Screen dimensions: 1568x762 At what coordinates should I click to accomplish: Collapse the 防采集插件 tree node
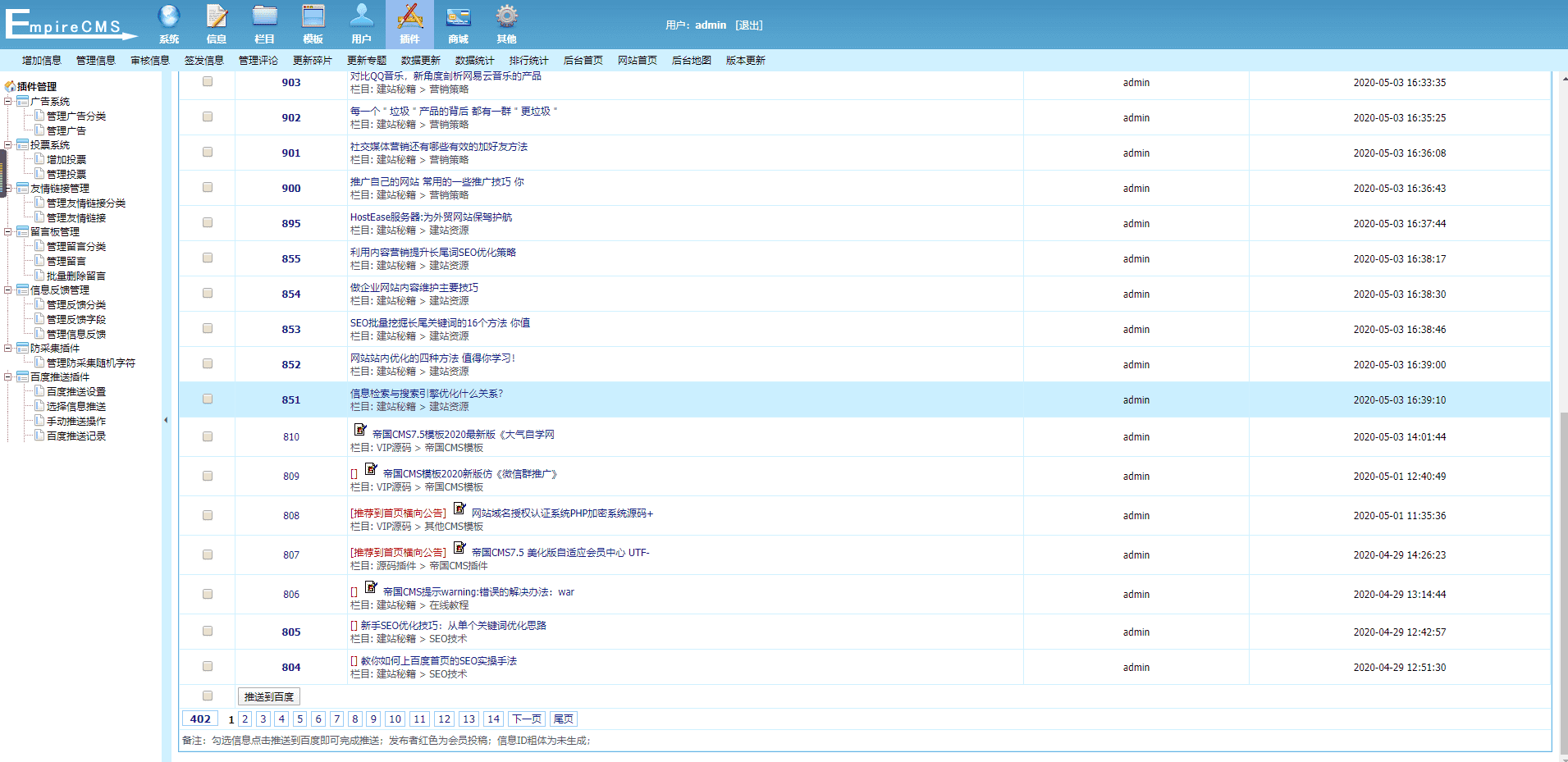[x=8, y=349]
